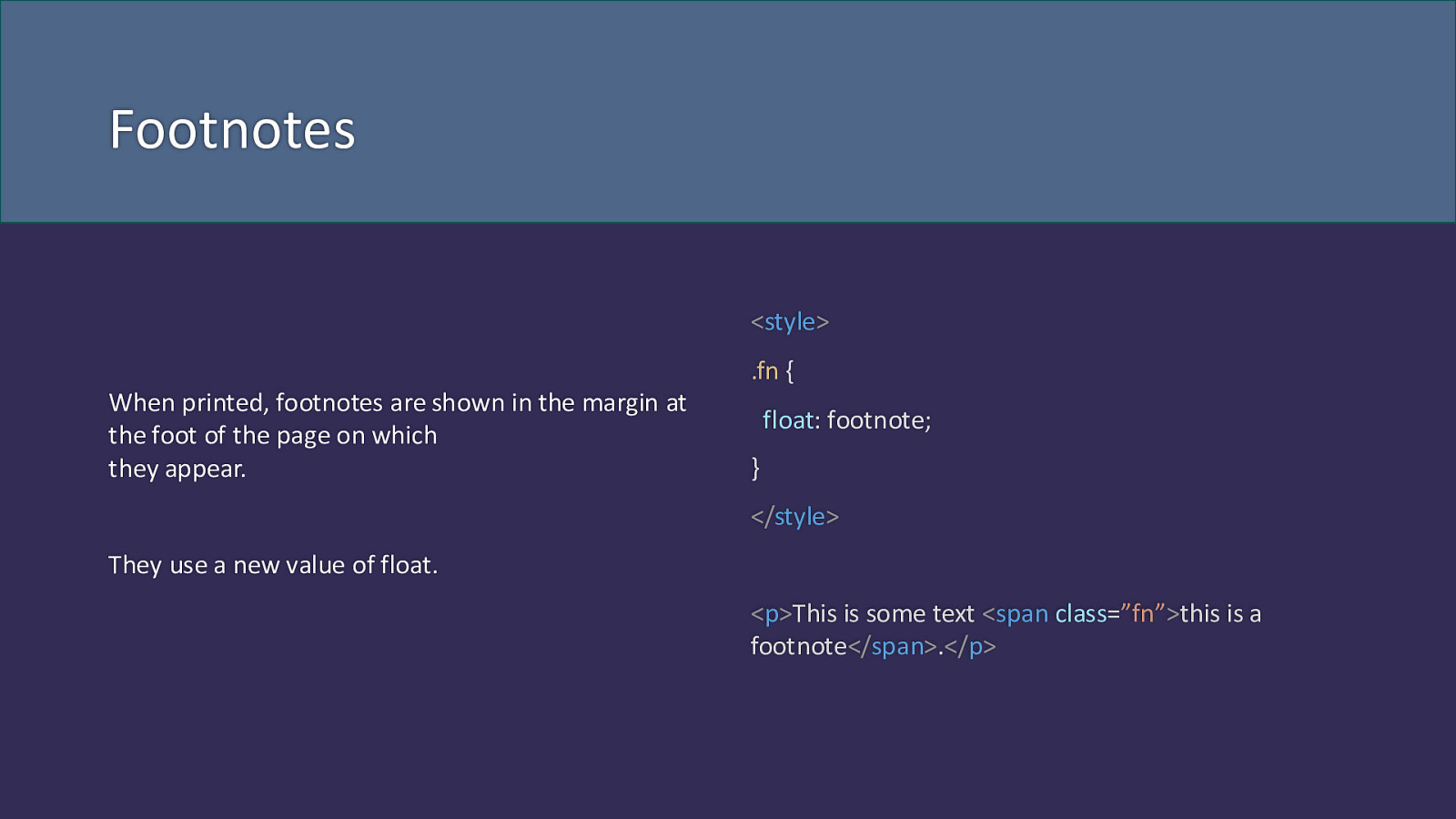Select the paragraph about printed footnotes
The width and height of the screenshot is (1456, 819).
click(397, 436)
